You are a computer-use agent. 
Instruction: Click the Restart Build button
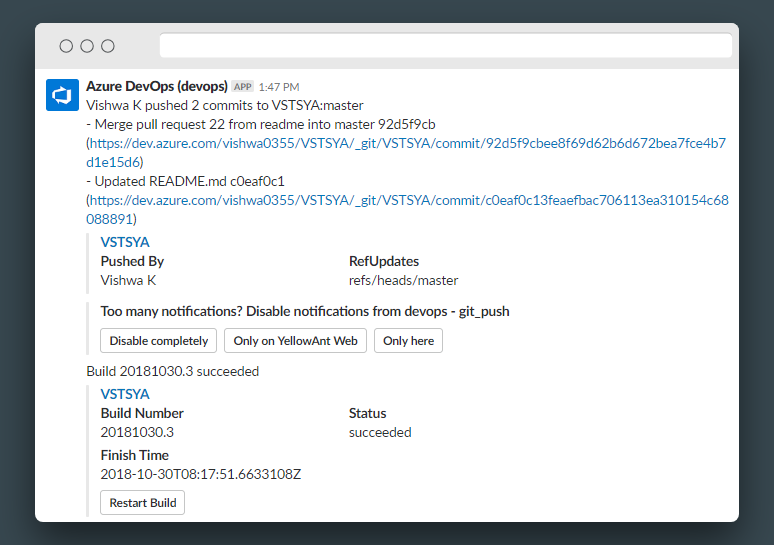pyautogui.click(x=143, y=503)
